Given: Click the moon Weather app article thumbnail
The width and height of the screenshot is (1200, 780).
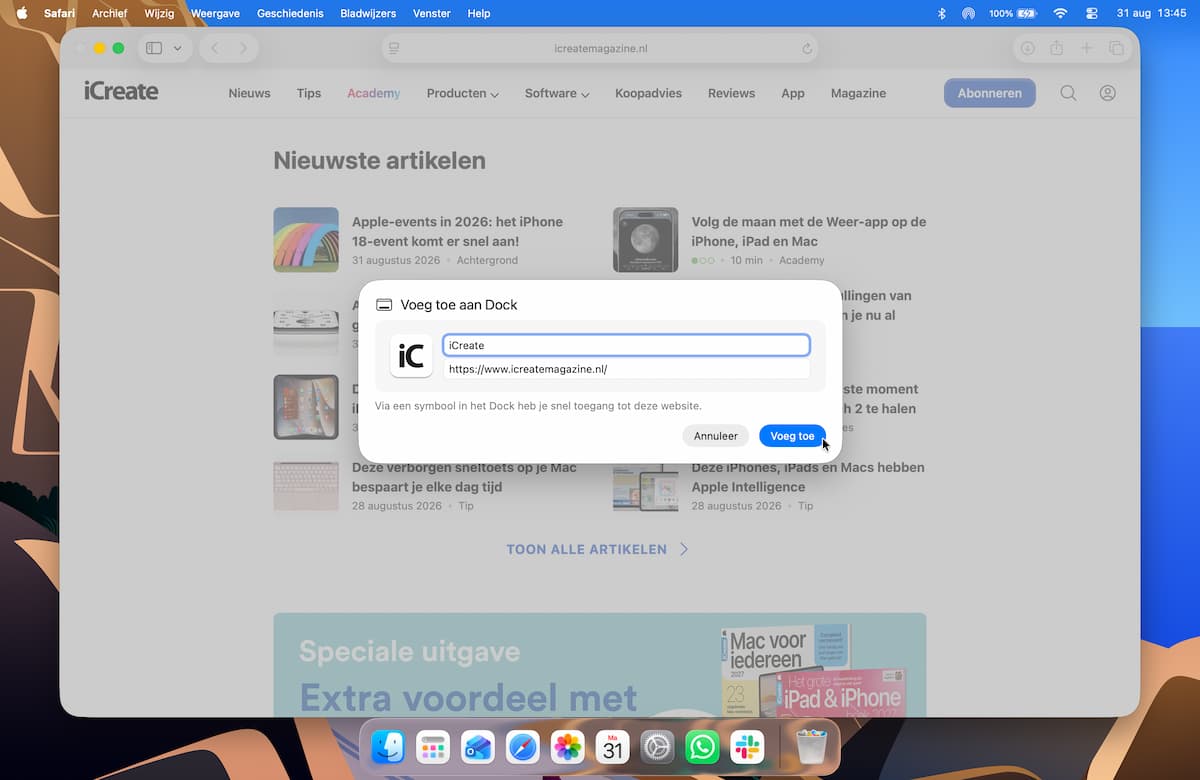Looking at the screenshot, I should [x=646, y=240].
